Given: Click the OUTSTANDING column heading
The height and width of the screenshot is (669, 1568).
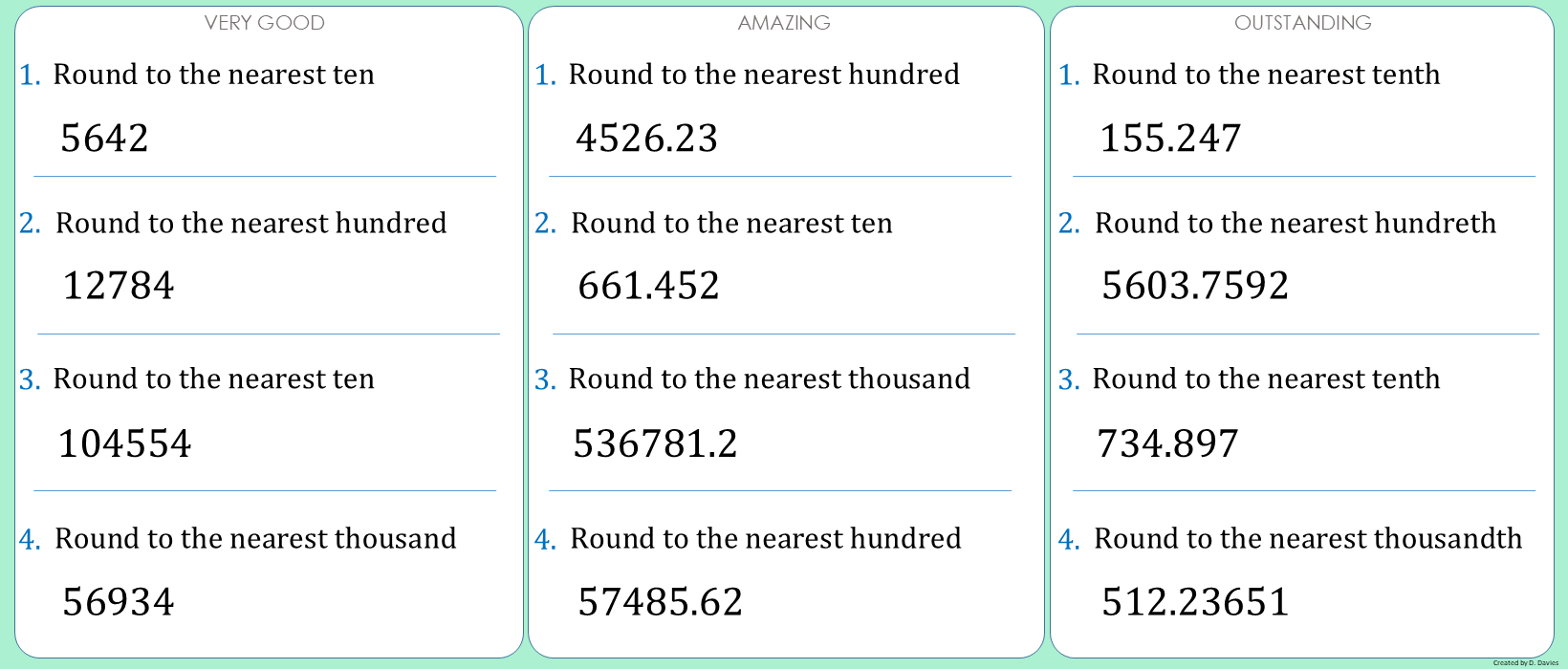Looking at the screenshot, I should [x=1302, y=23].
